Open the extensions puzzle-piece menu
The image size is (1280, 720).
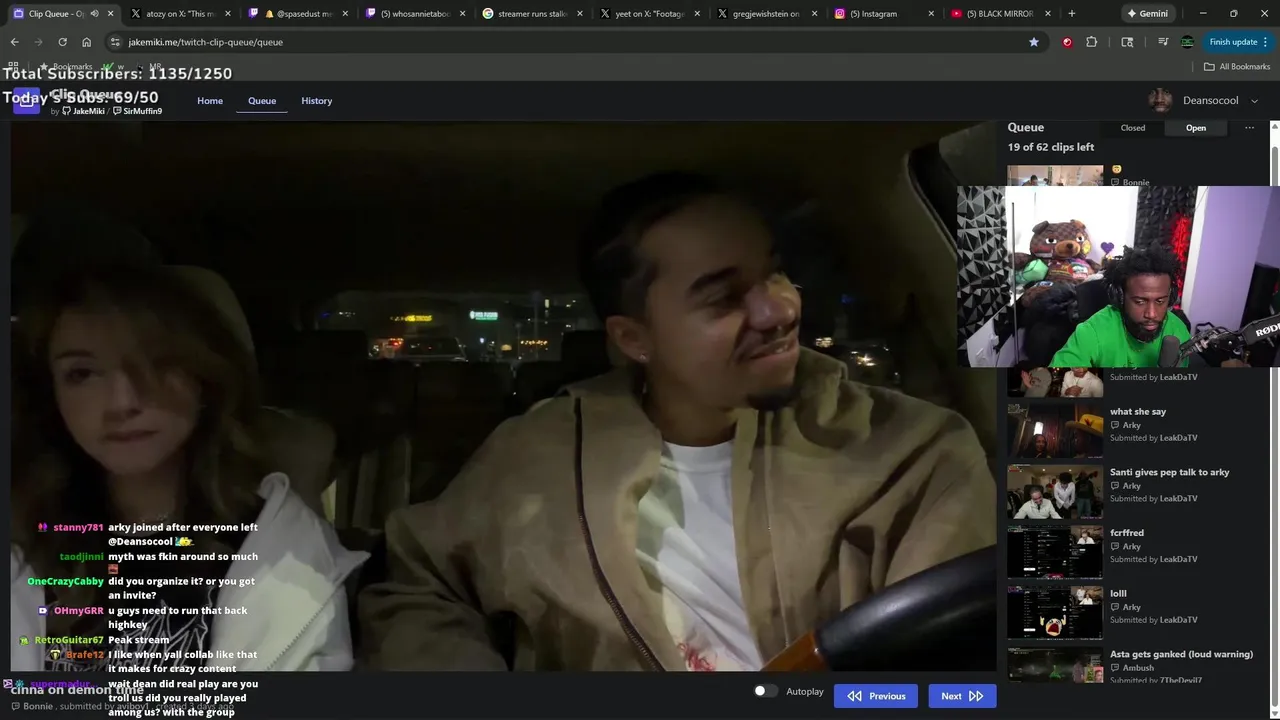coord(1091,42)
